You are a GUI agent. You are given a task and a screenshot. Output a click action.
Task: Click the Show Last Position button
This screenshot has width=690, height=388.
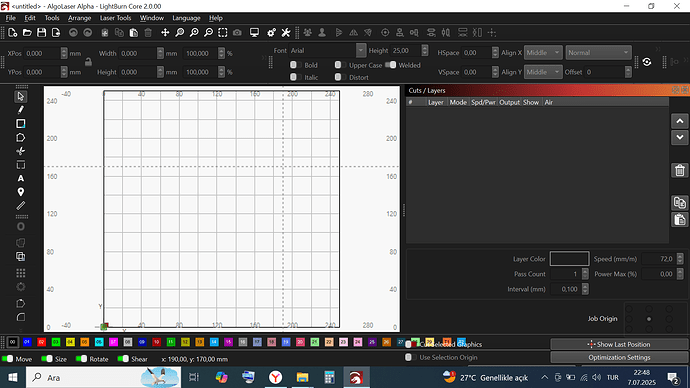(x=619, y=344)
